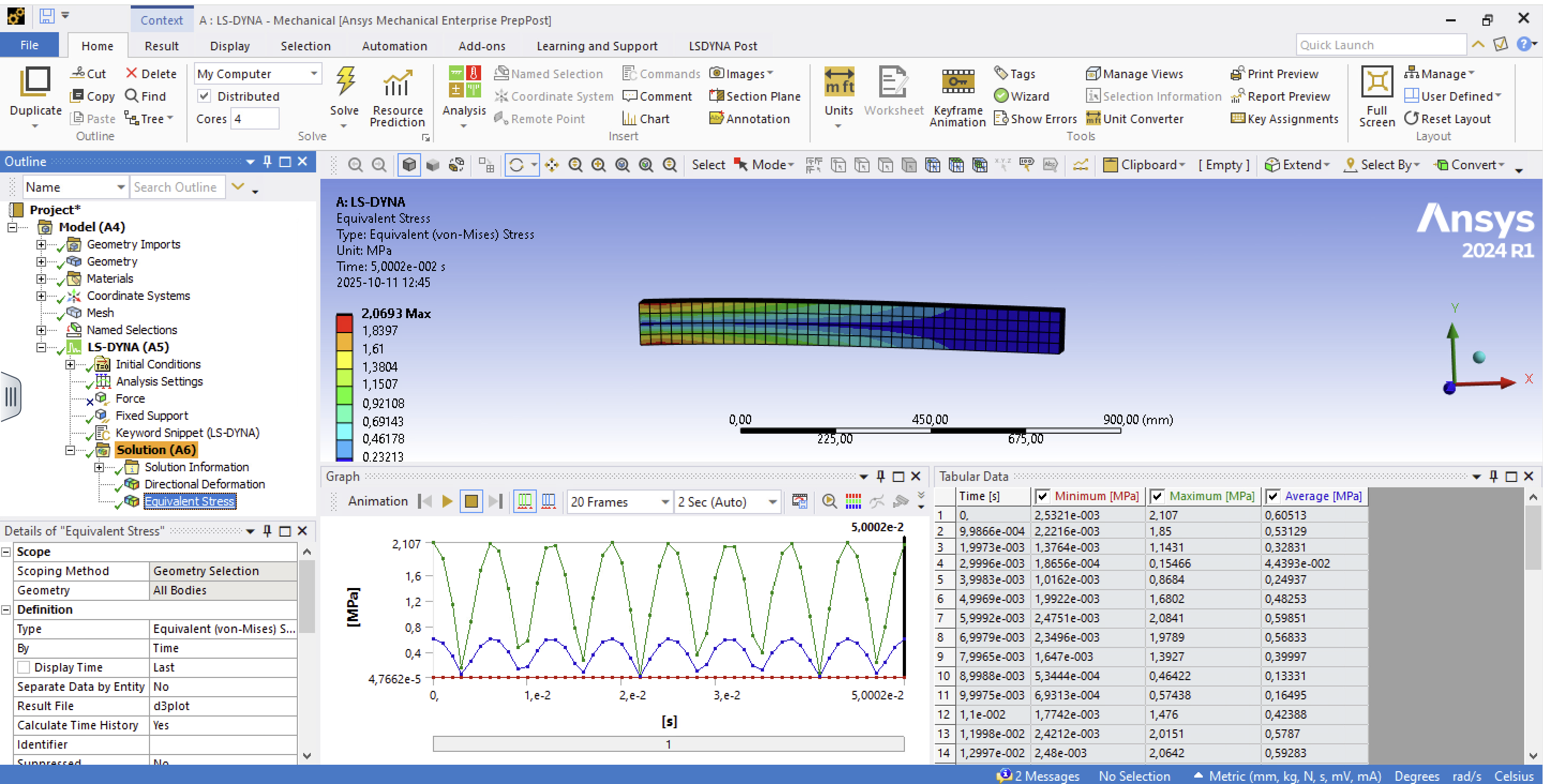Click the red maximum color band in legend
Image resolution: width=1543 pixels, height=784 pixels.
click(x=344, y=324)
